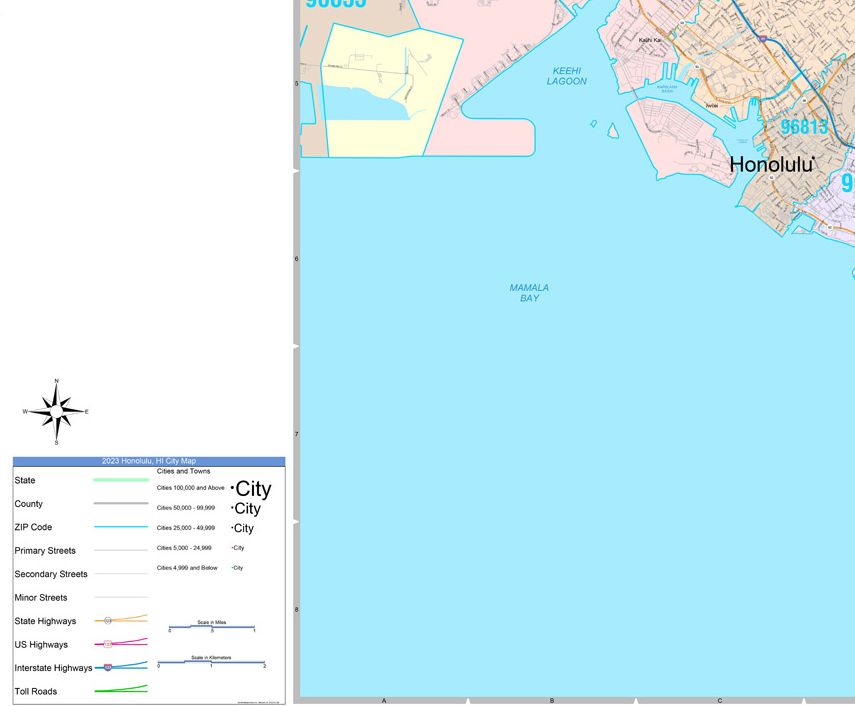Viewport: 855px width, 706px height.
Task: Click the State Highways shield symbol in legend
Action: coord(108,621)
